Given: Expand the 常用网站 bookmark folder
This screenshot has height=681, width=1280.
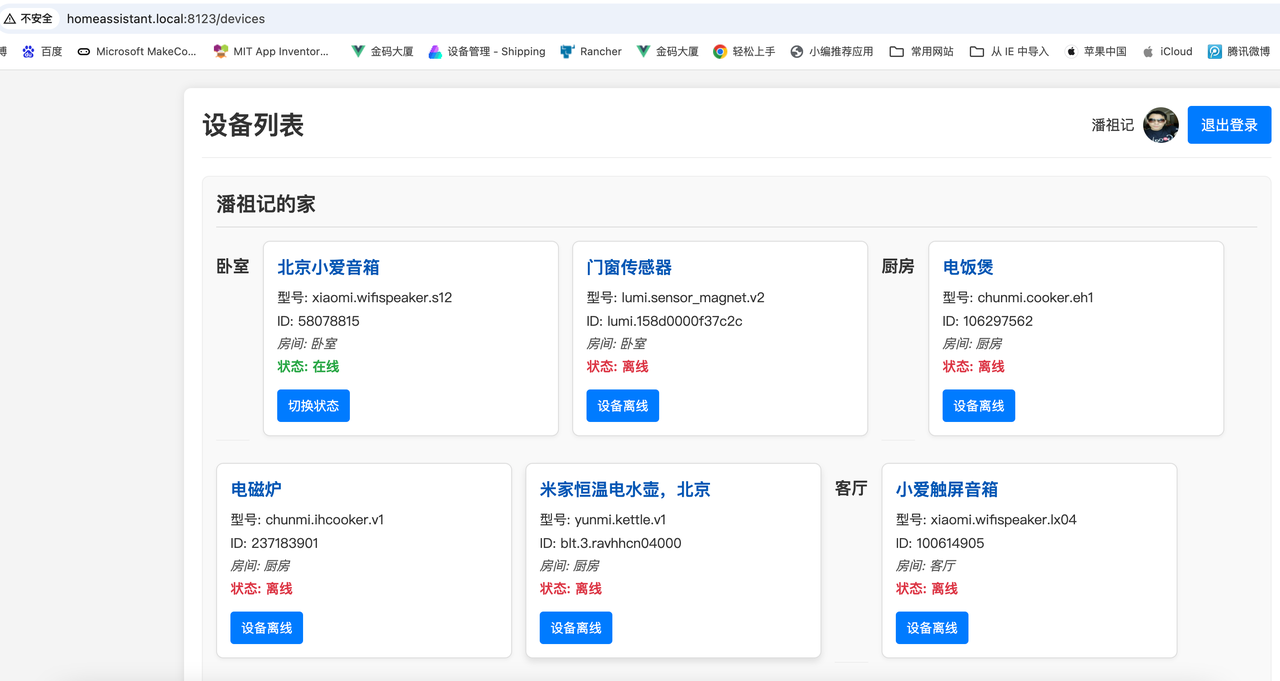Looking at the screenshot, I should point(920,51).
